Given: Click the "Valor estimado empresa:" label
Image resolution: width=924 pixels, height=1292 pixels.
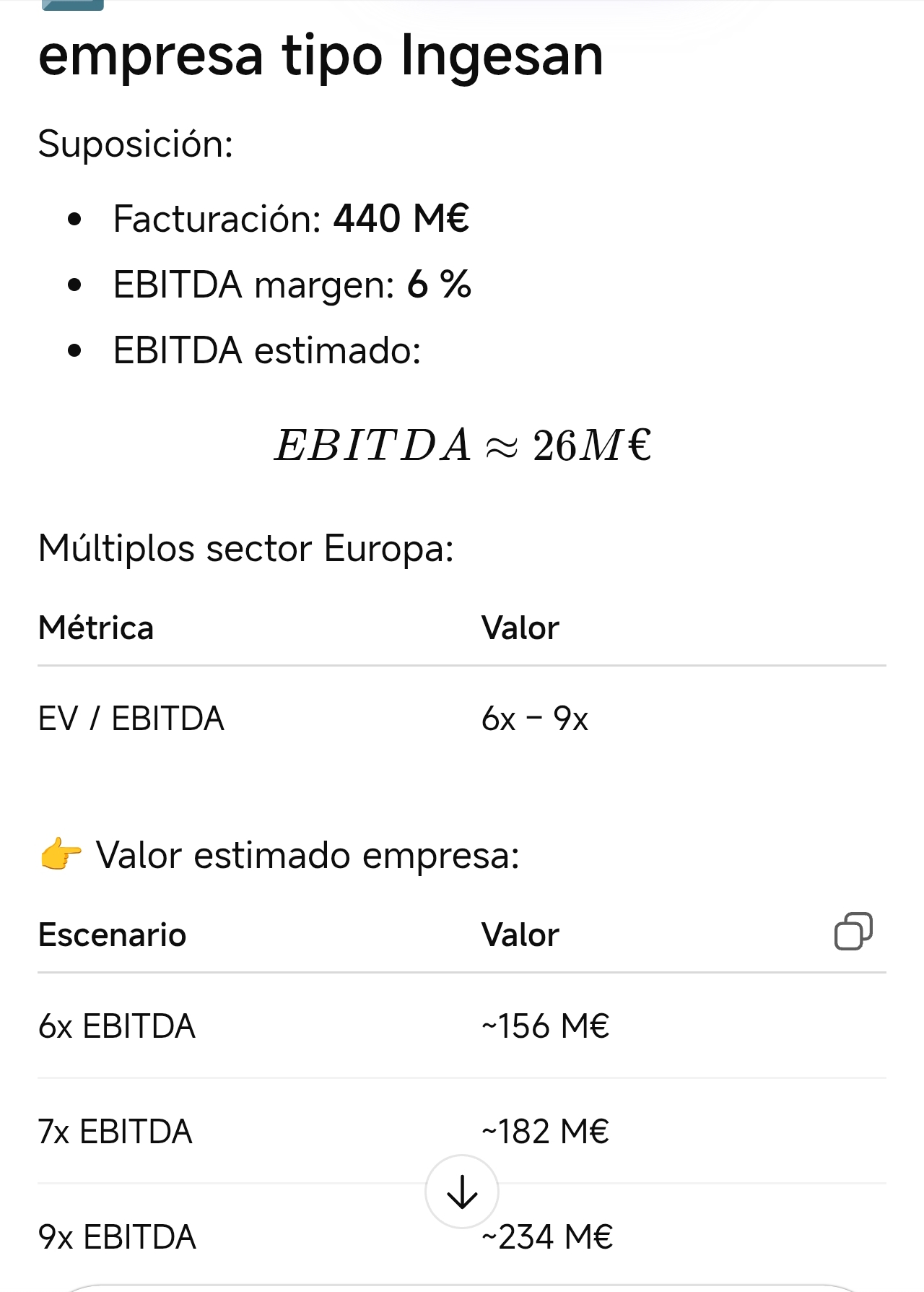Looking at the screenshot, I should tap(308, 856).
